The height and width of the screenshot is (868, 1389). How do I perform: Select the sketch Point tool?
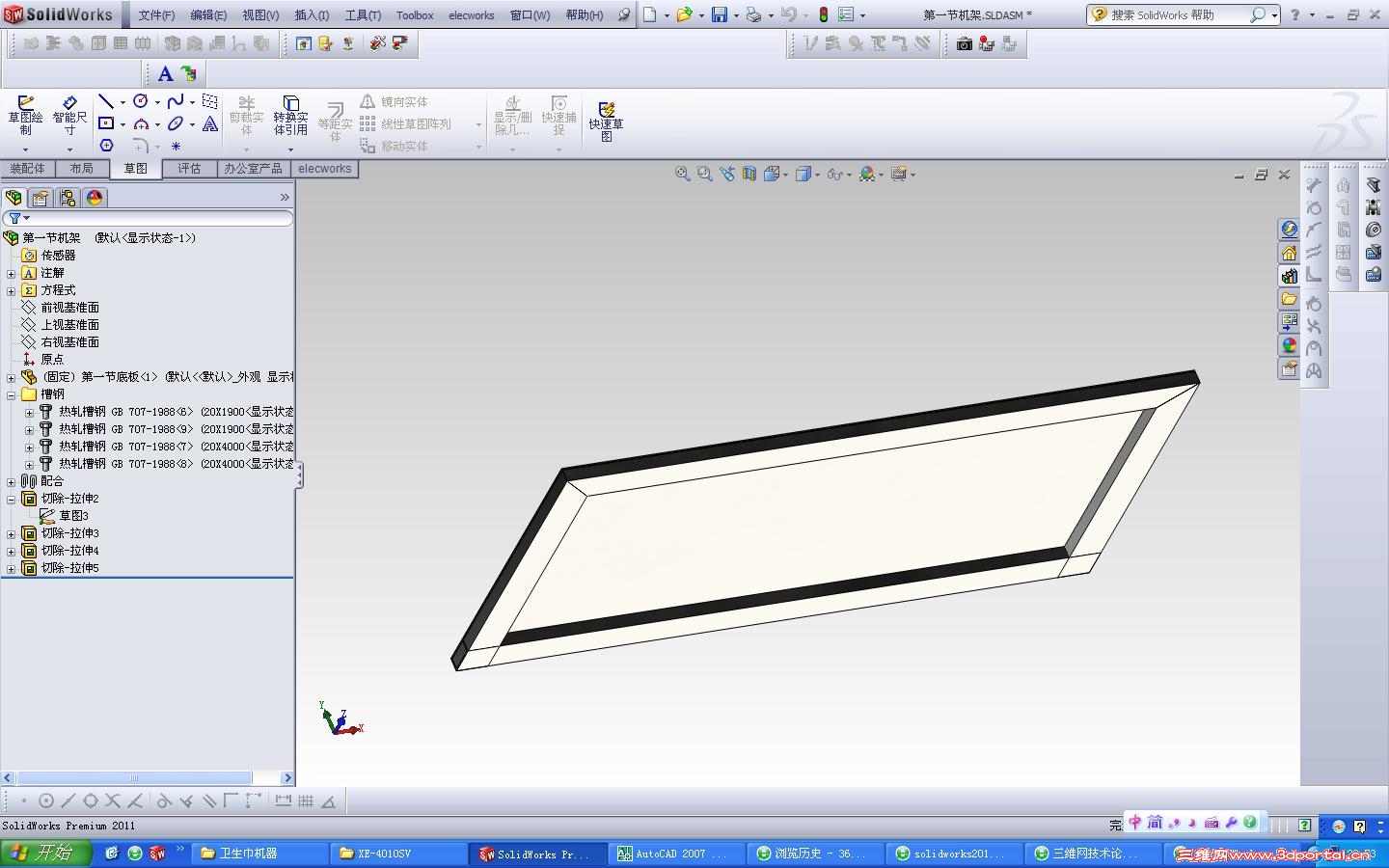(176, 146)
